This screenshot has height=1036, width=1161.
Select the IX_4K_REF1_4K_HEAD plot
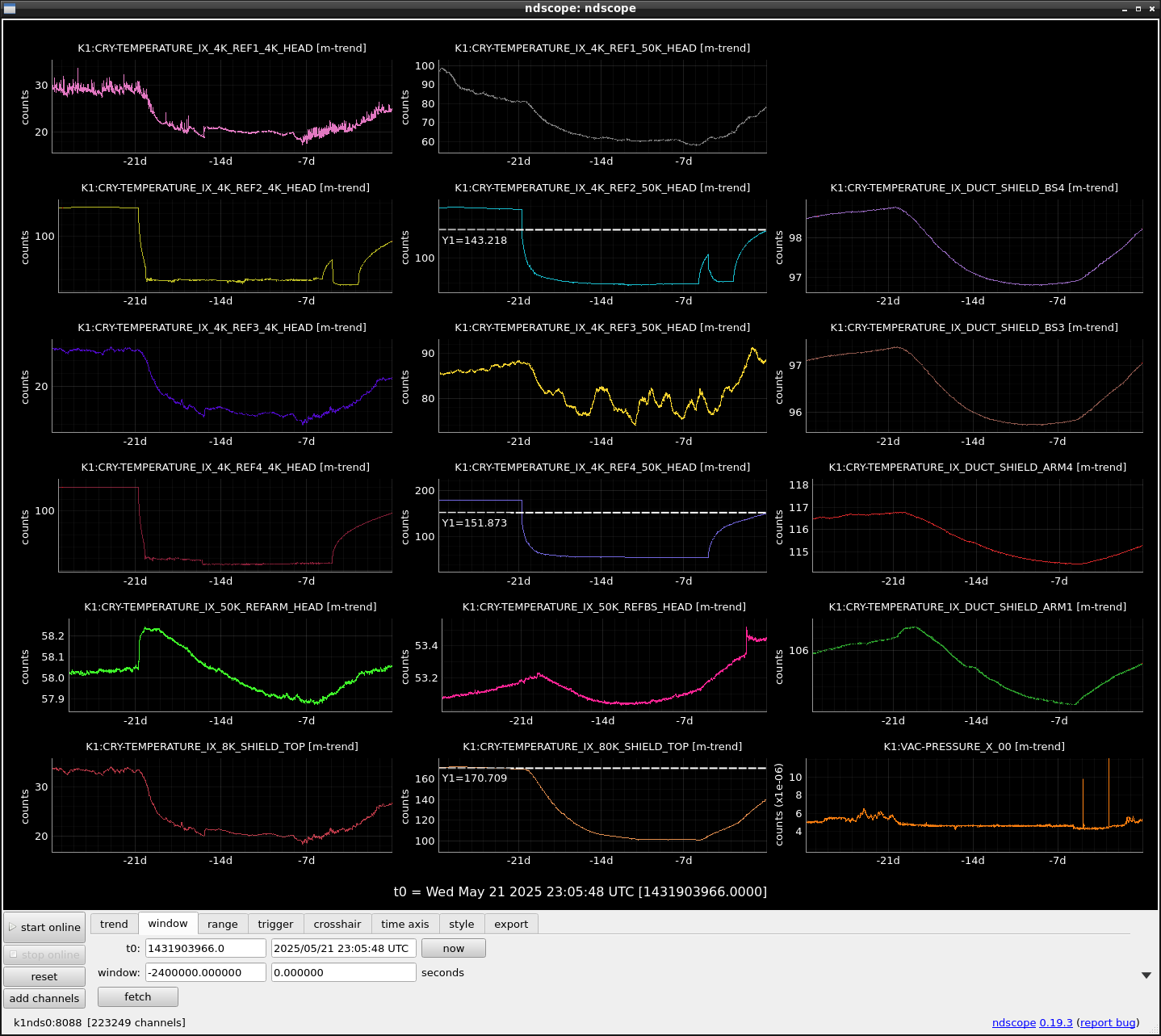tap(222, 106)
